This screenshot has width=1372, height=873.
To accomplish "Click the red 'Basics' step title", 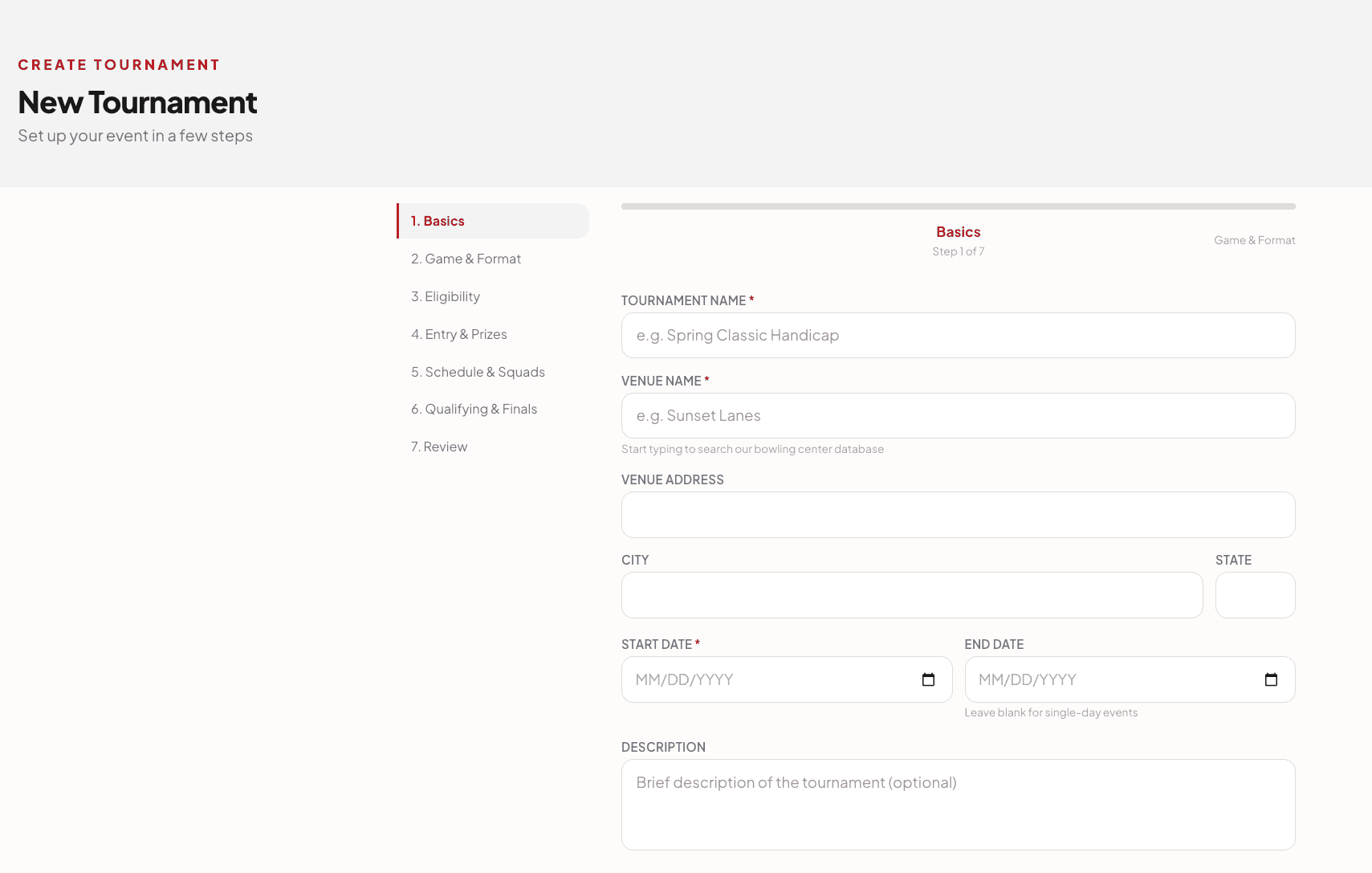I will (958, 232).
